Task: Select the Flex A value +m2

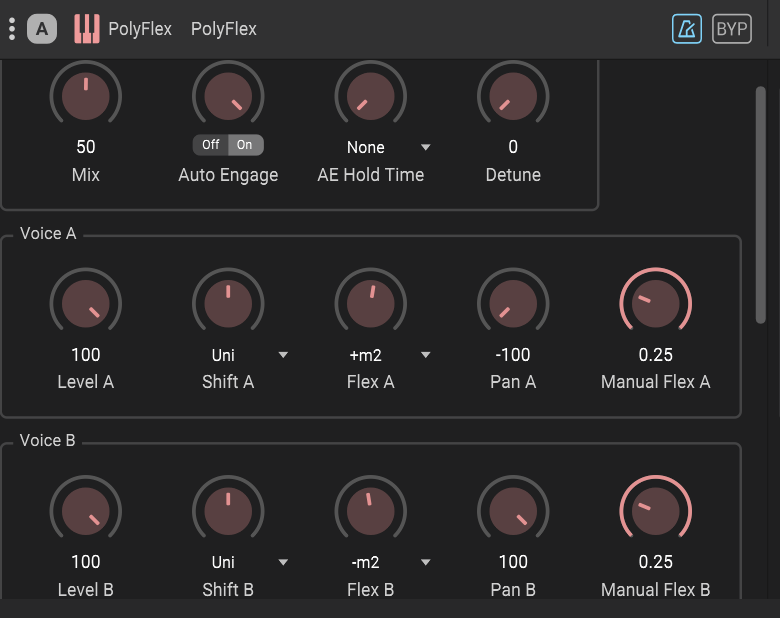Action: pos(366,355)
